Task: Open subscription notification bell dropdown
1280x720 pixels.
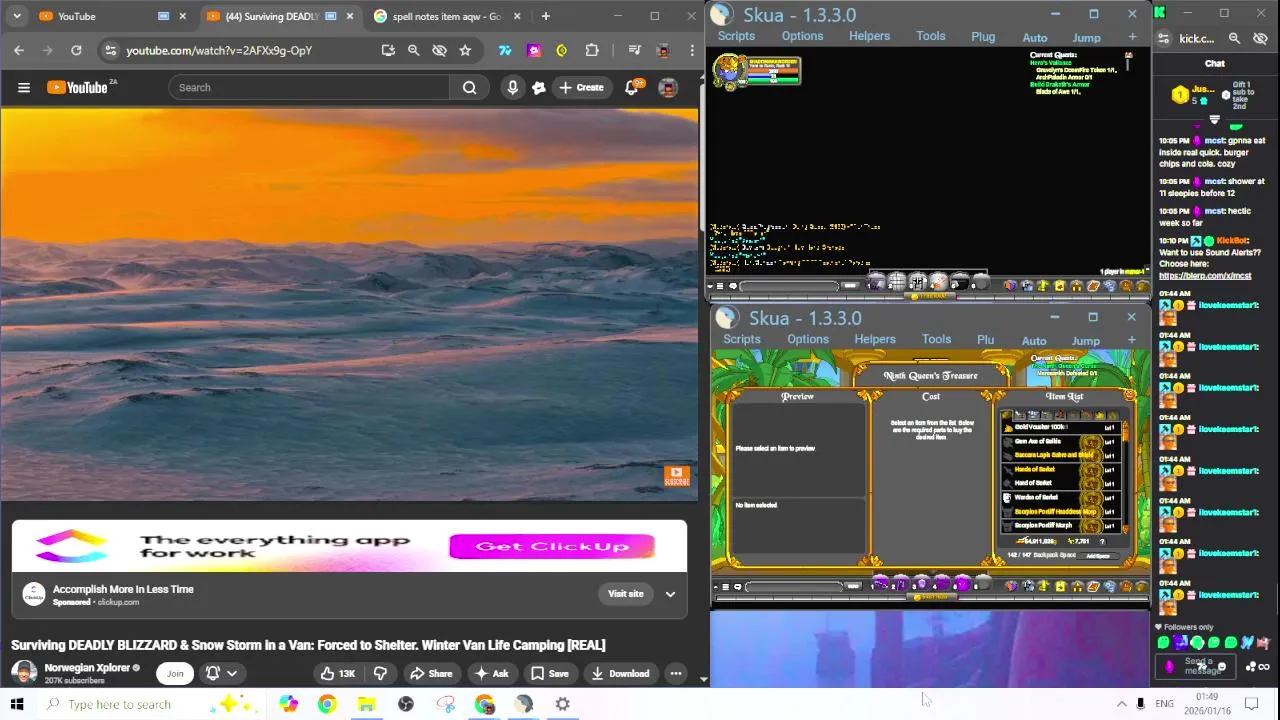Action: [221, 674]
